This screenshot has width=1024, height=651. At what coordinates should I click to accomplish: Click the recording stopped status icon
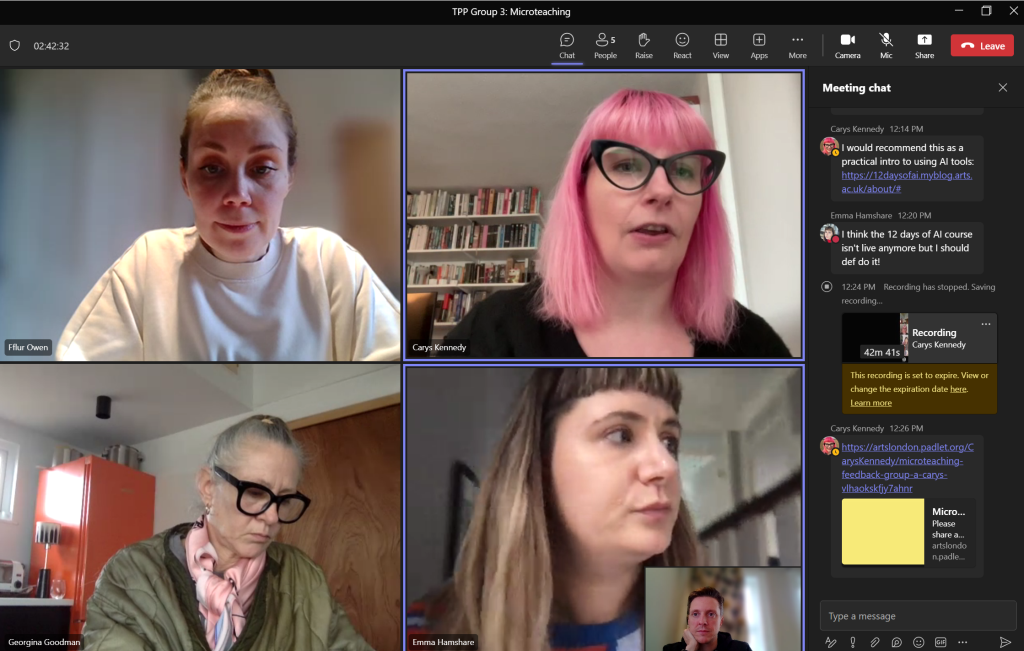click(x=827, y=287)
